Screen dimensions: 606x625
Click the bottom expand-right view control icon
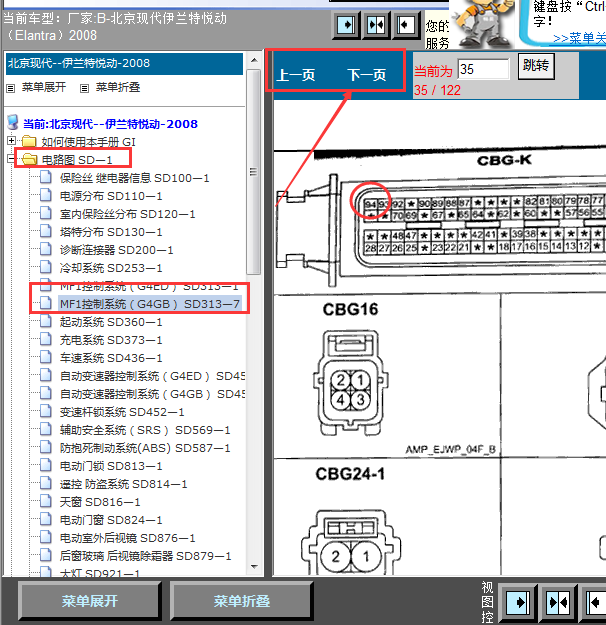point(517,602)
